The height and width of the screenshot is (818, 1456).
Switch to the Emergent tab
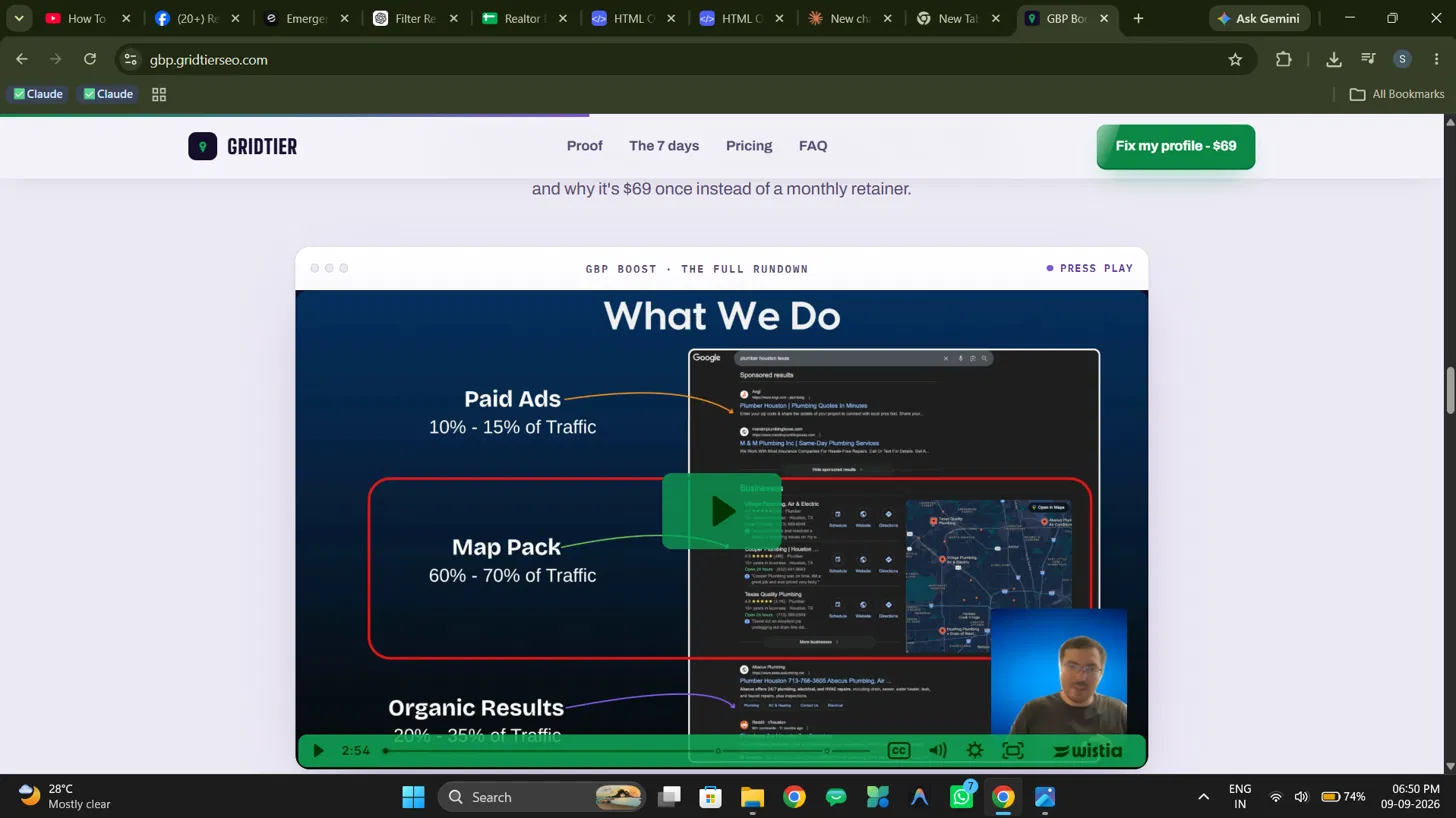[305, 19]
